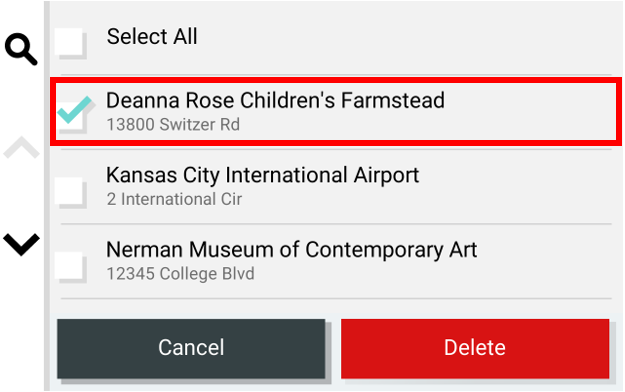Image resolution: width=625 pixels, height=392 pixels.
Task: Open search with the magnifying glass icon
Action: pos(21,49)
